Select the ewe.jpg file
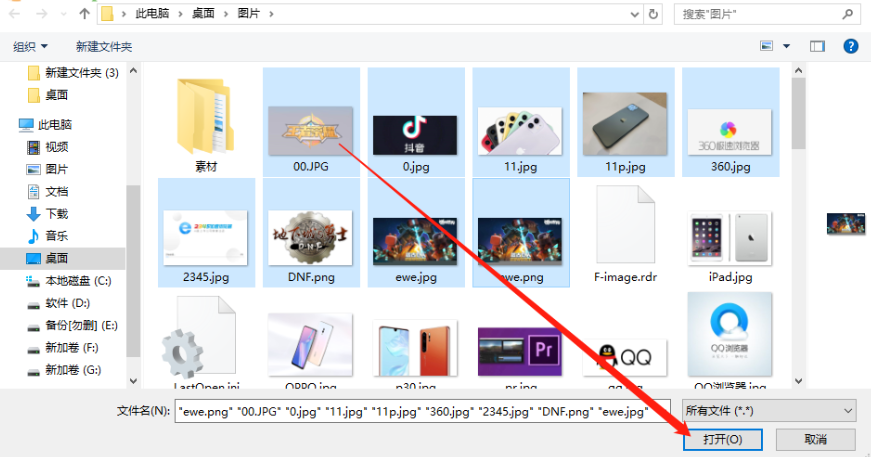Image resolution: width=871 pixels, height=457 pixels. pyautogui.click(x=416, y=233)
